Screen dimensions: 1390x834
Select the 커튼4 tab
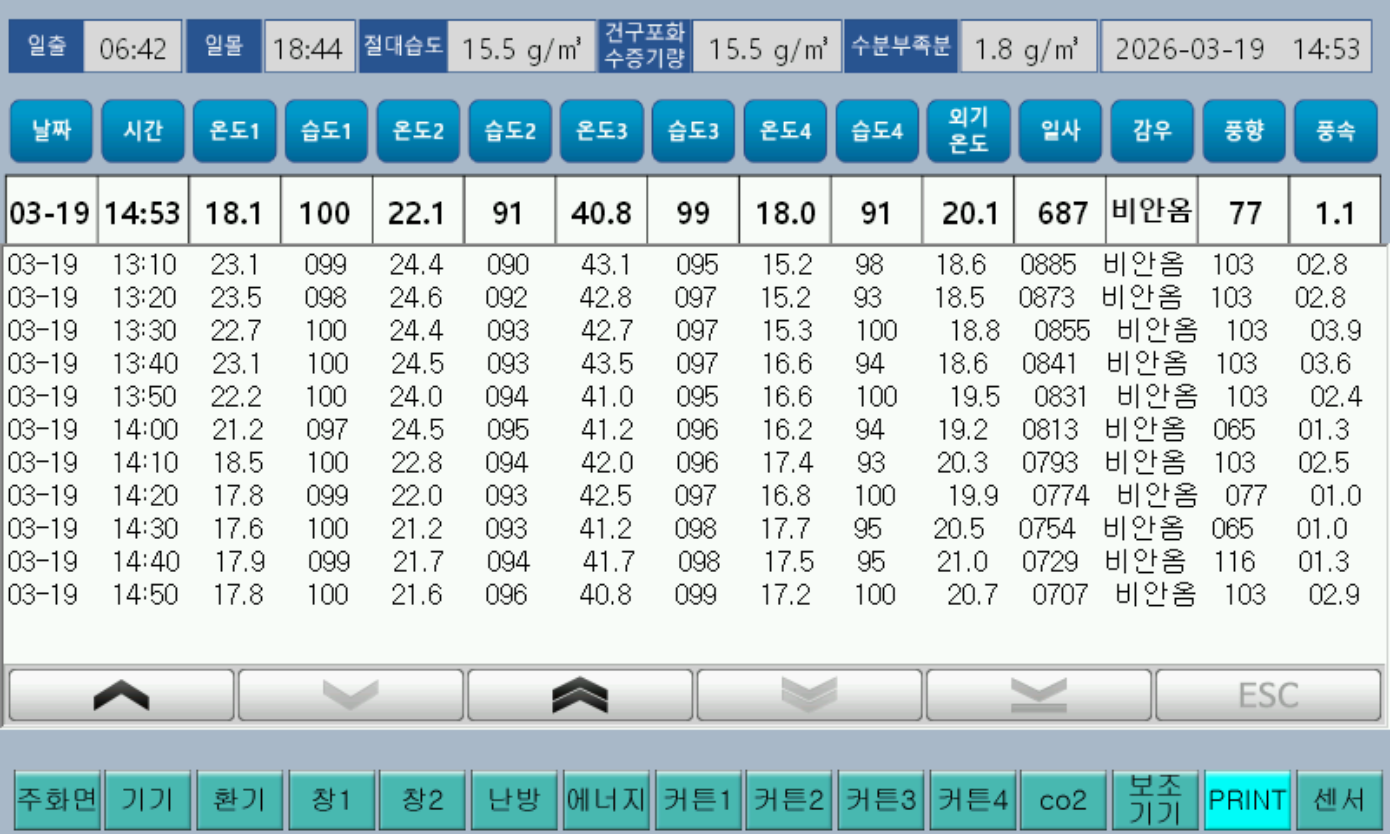(973, 799)
